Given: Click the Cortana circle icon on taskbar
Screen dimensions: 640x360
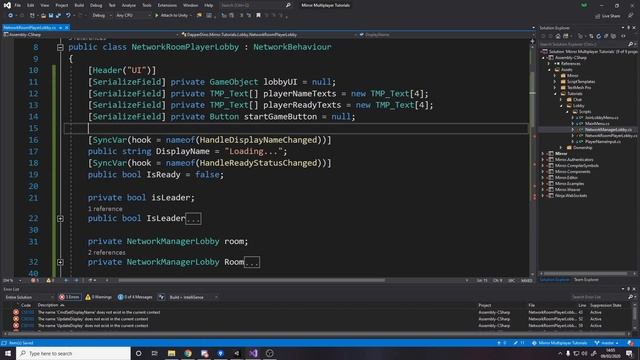Looking at the screenshot, I should (x=139, y=353).
